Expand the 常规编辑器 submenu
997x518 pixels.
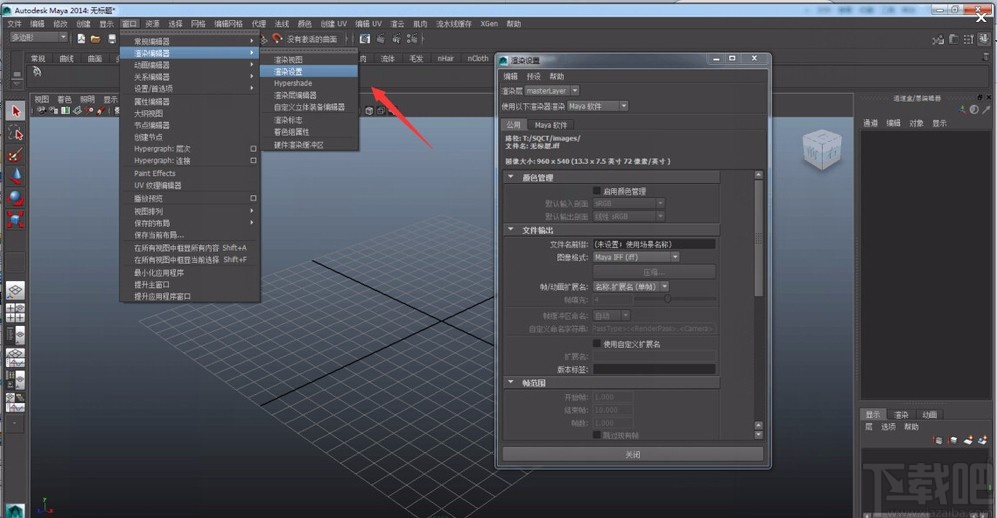190,41
